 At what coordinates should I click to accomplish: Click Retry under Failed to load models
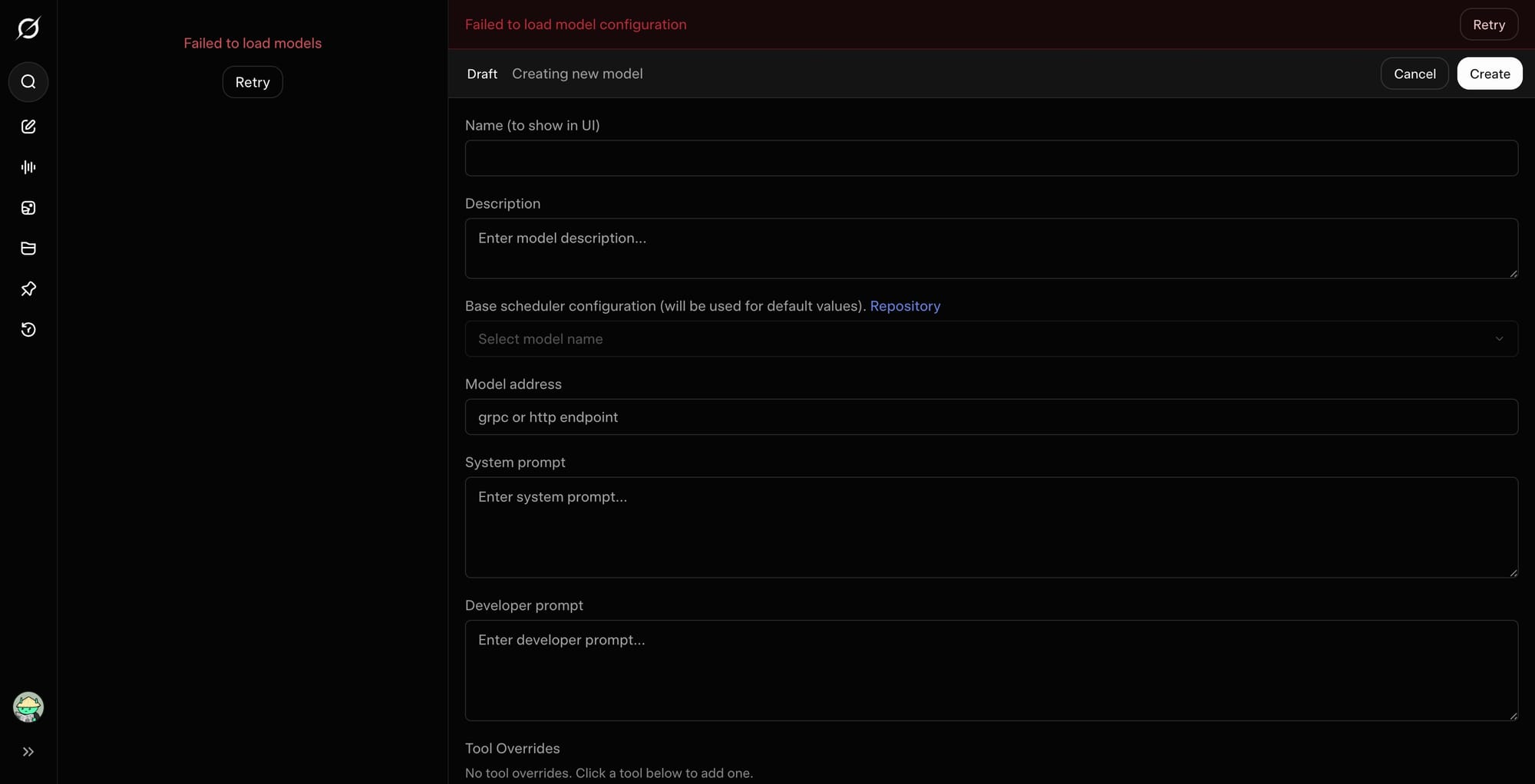point(253,82)
